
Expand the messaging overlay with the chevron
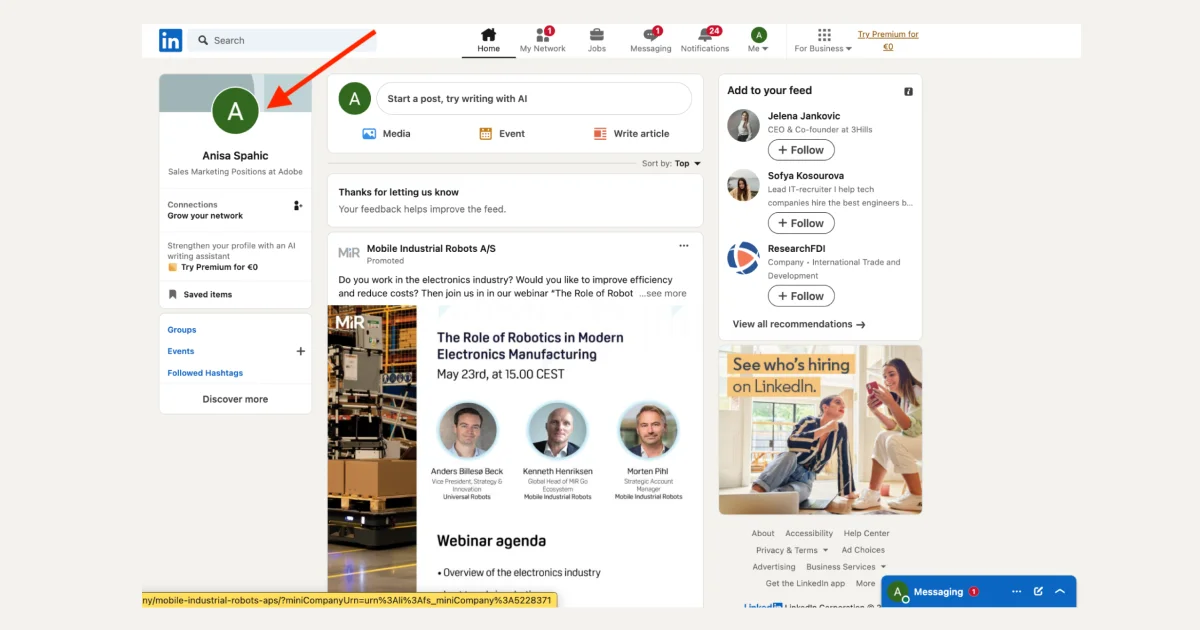coord(1060,591)
